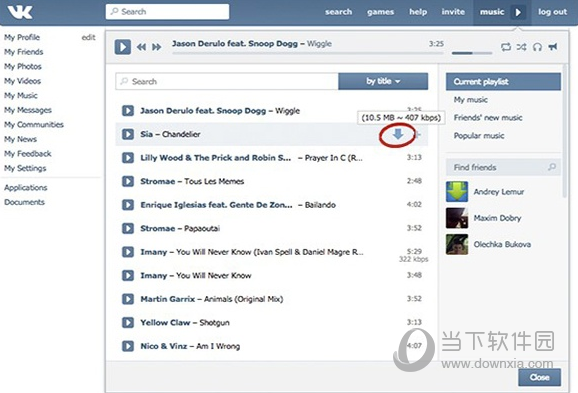
Task: Click the volume slider in the player
Action: point(472,53)
